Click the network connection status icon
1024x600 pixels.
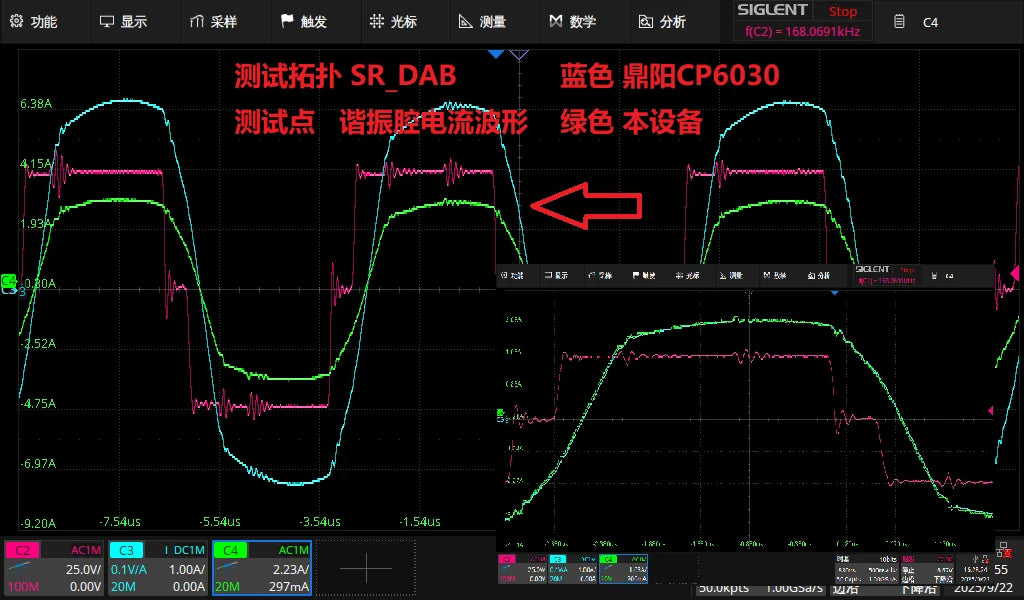(x=1002, y=552)
